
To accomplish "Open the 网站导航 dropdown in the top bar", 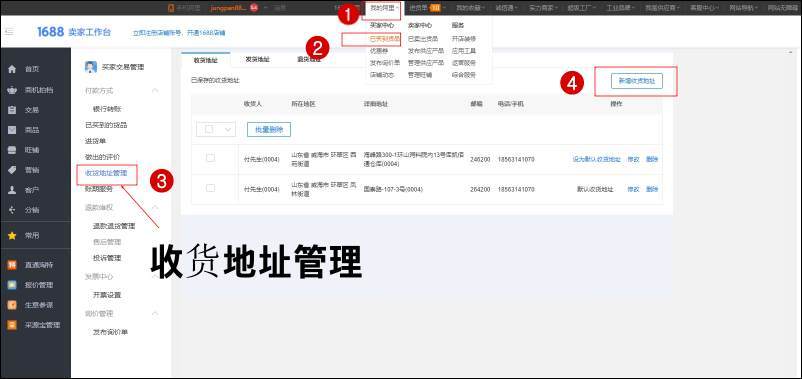I will point(744,8).
